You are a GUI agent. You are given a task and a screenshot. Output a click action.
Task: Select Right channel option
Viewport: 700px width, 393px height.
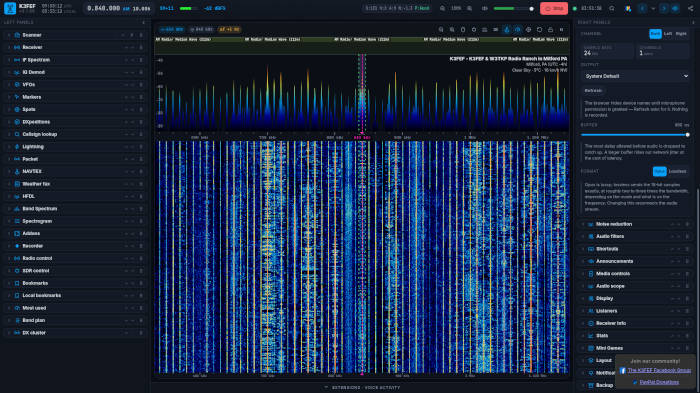(681, 34)
